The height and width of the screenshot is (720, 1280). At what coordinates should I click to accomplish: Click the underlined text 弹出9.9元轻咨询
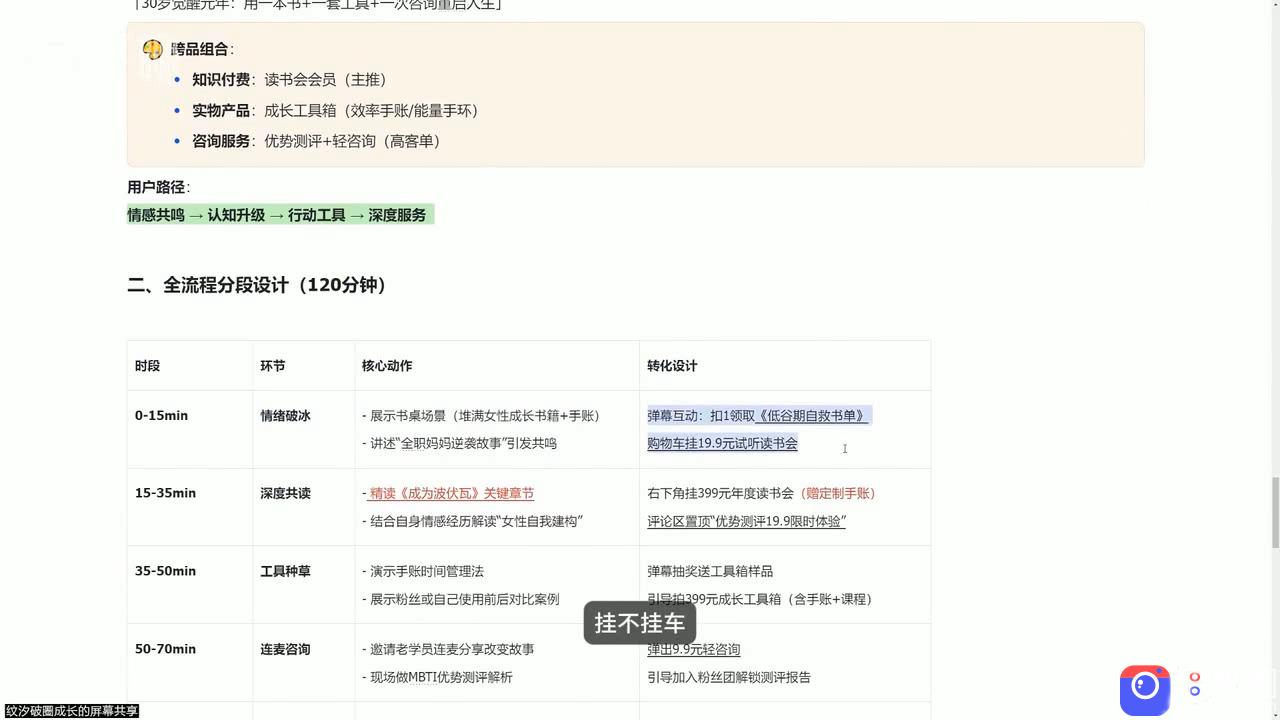(693, 649)
